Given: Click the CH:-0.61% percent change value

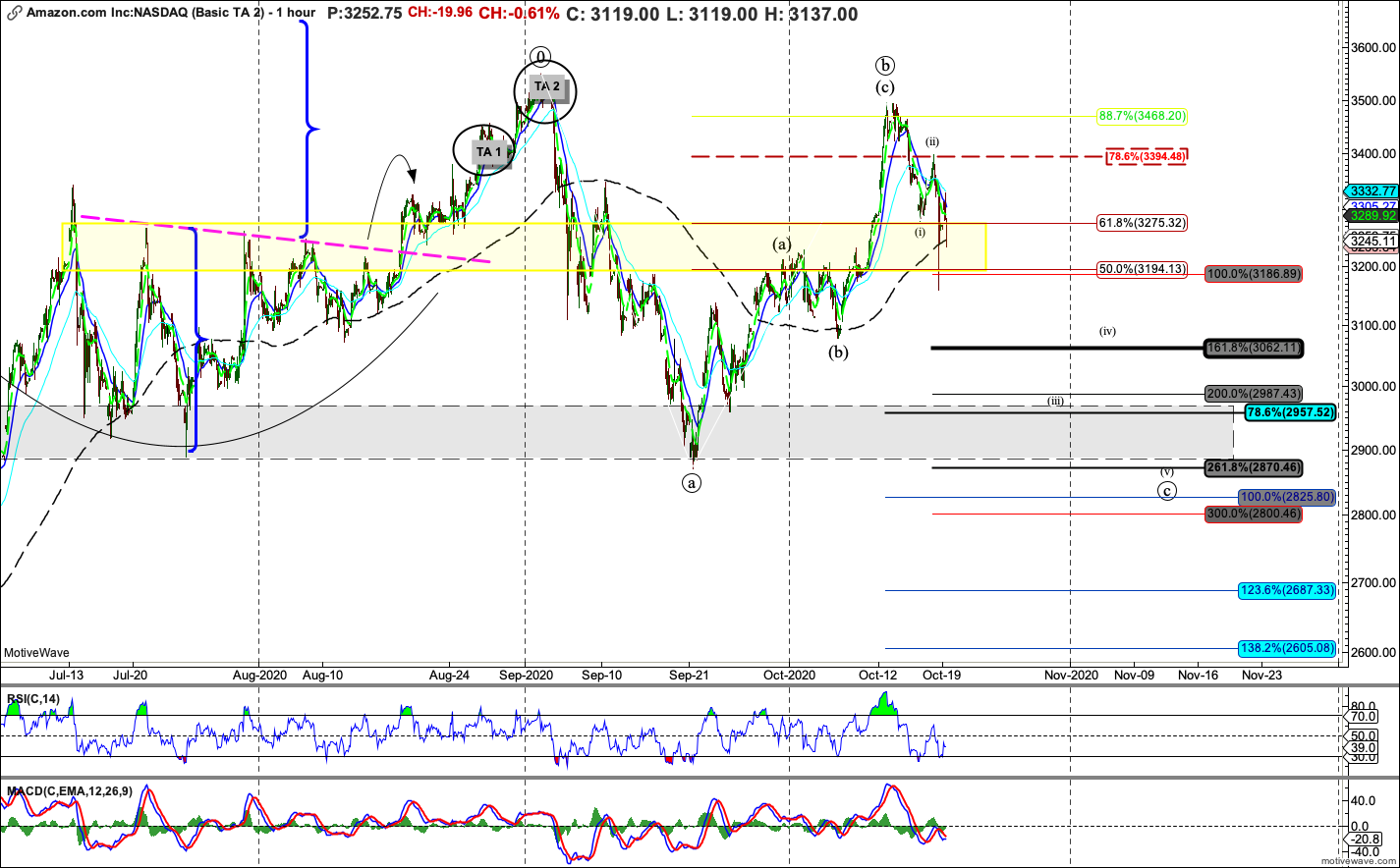Looking at the screenshot, I should coord(520,14).
